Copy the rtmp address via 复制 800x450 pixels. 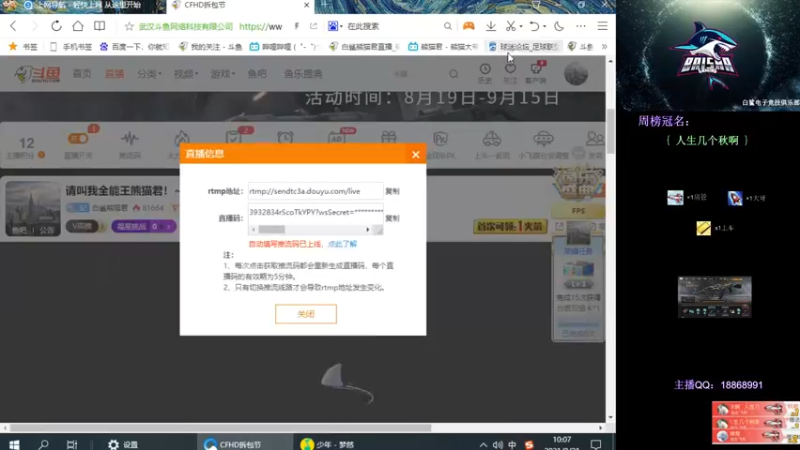pos(392,191)
